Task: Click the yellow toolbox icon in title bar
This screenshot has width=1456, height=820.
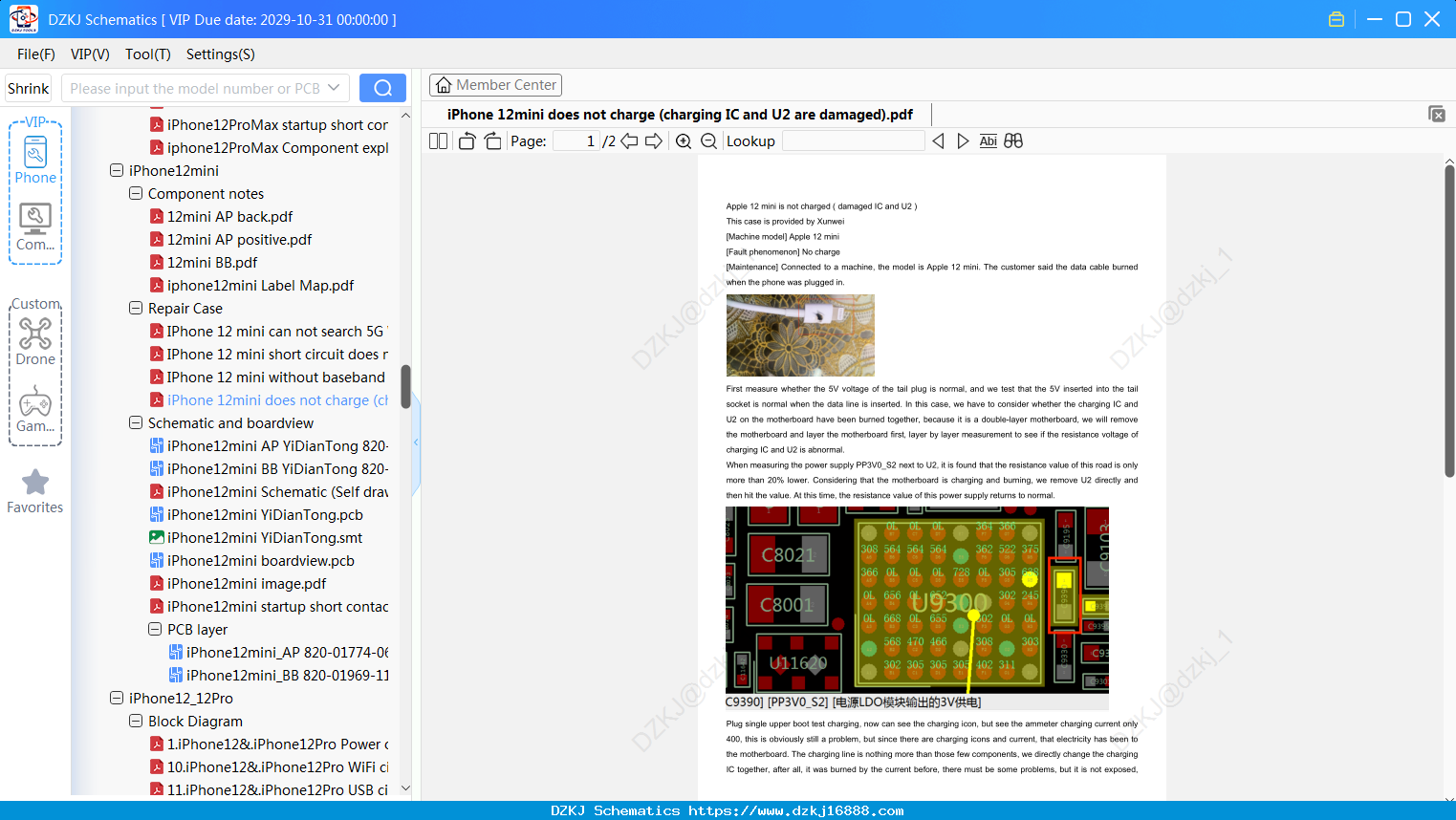Action: tap(1336, 19)
